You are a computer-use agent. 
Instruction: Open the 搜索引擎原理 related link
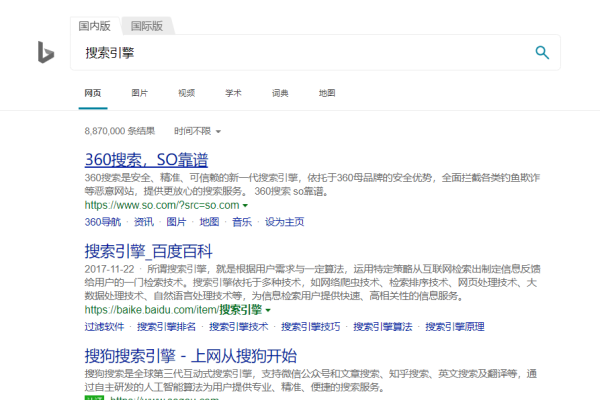point(455,327)
